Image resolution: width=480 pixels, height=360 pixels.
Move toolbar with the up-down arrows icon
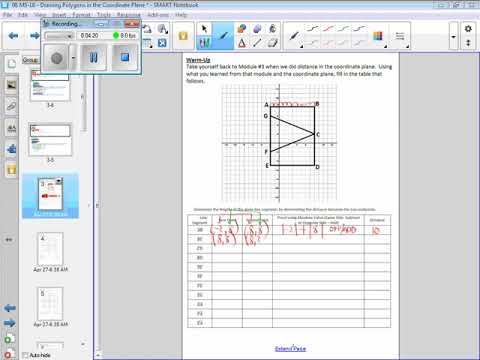pos(468,43)
